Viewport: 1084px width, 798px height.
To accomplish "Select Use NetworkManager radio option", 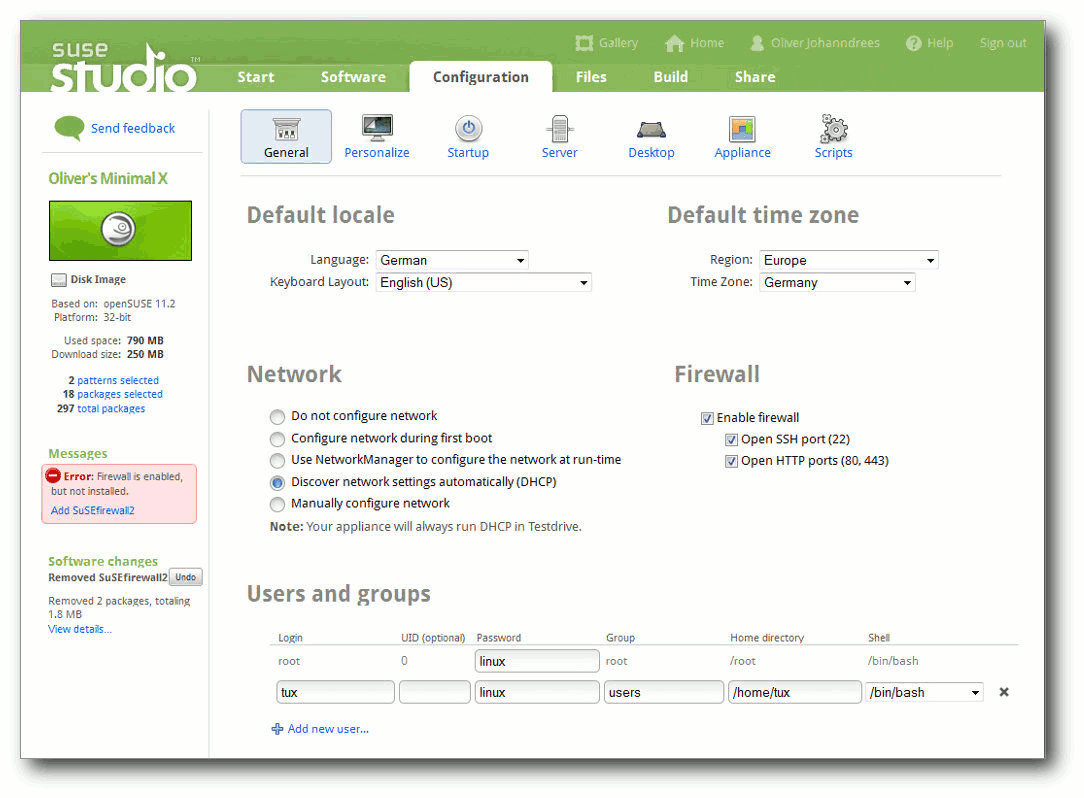I will point(277,460).
